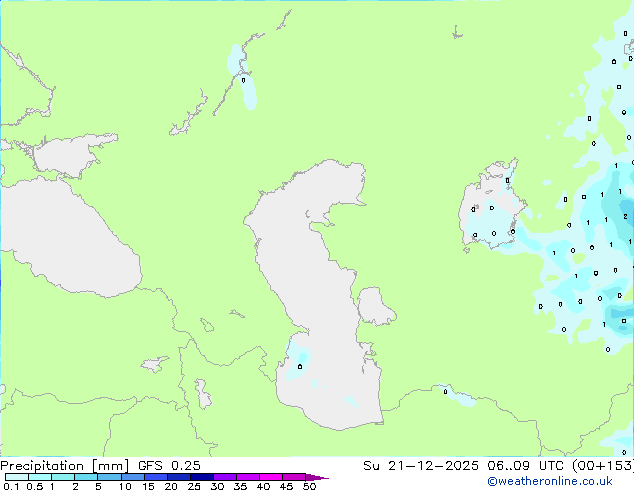Click the 5–10 mm legend color swatch
This screenshot has width=634, height=490.
click(x=109, y=477)
